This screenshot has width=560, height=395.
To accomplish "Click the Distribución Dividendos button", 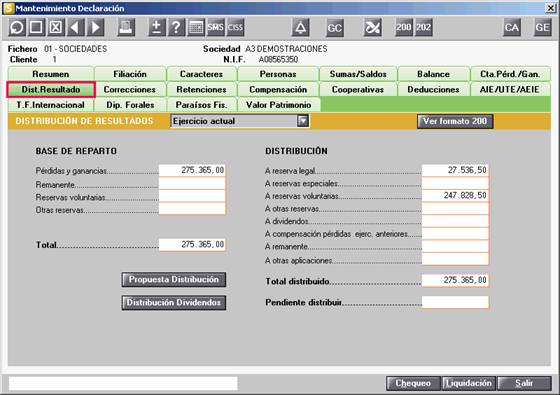I will [x=174, y=302].
